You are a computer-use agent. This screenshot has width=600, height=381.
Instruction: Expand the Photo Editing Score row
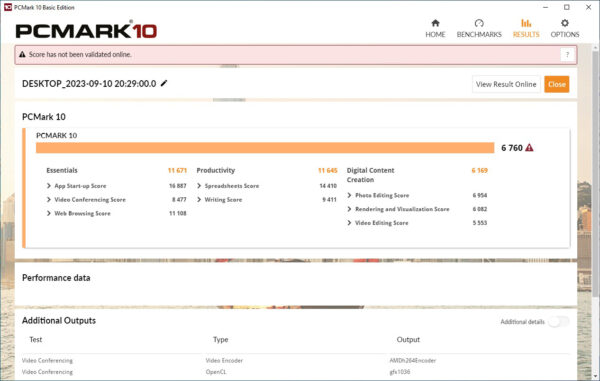349,195
